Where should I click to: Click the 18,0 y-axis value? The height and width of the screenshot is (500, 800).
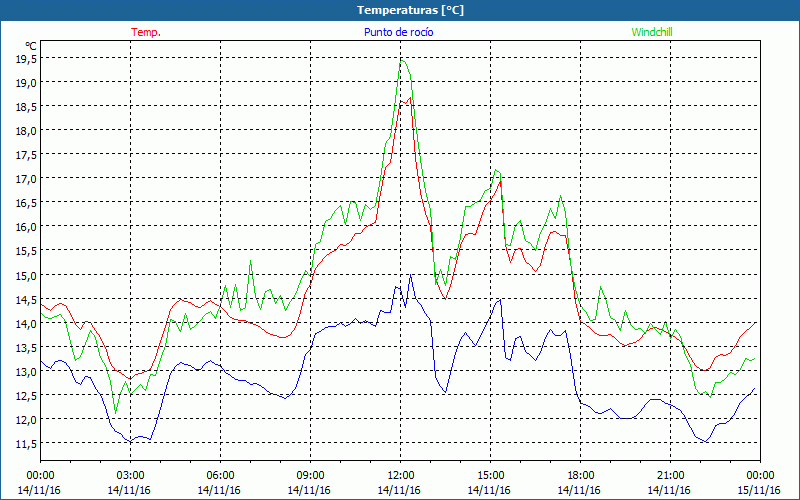tap(26, 131)
